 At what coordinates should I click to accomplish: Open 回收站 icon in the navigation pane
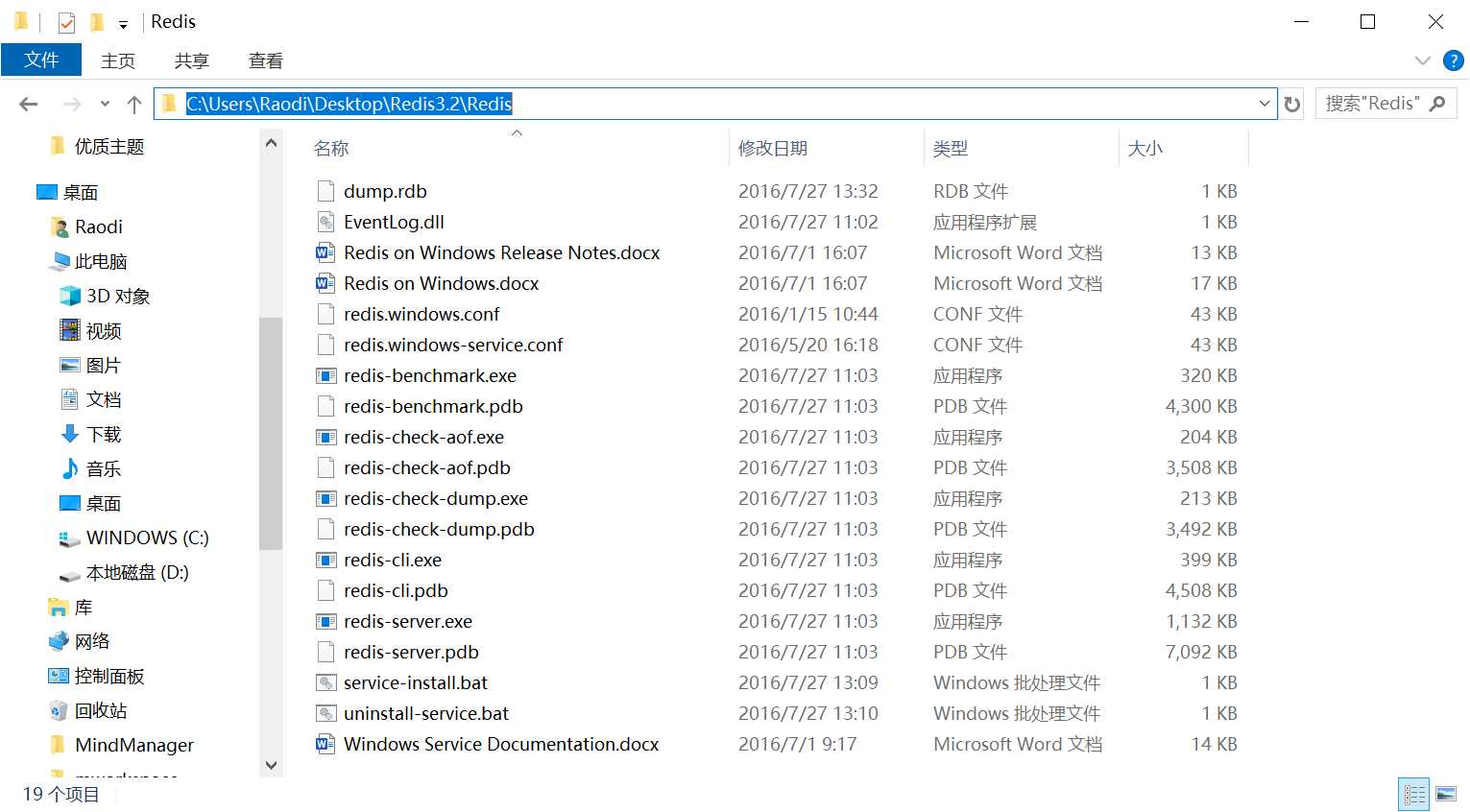click(59, 710)
